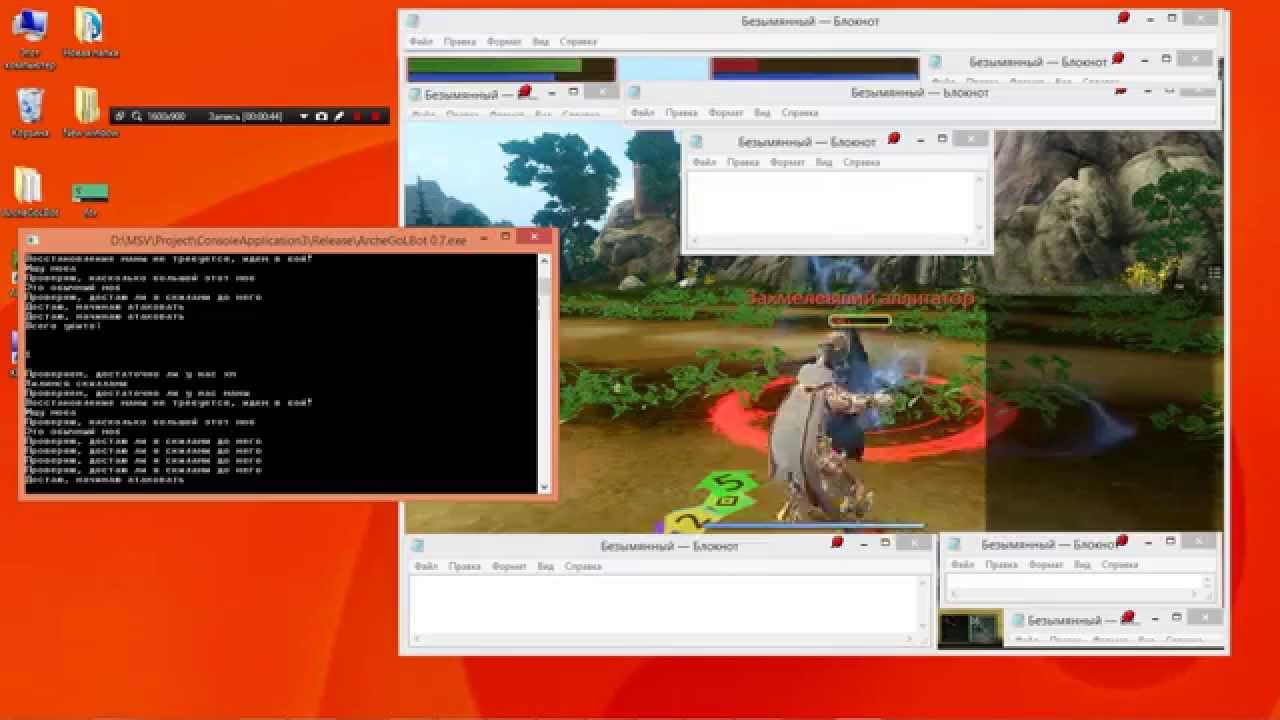Viewport: 1280px width, 720px height.
Task: Click the console scrollbar up arrow
Action: [545, 261]
